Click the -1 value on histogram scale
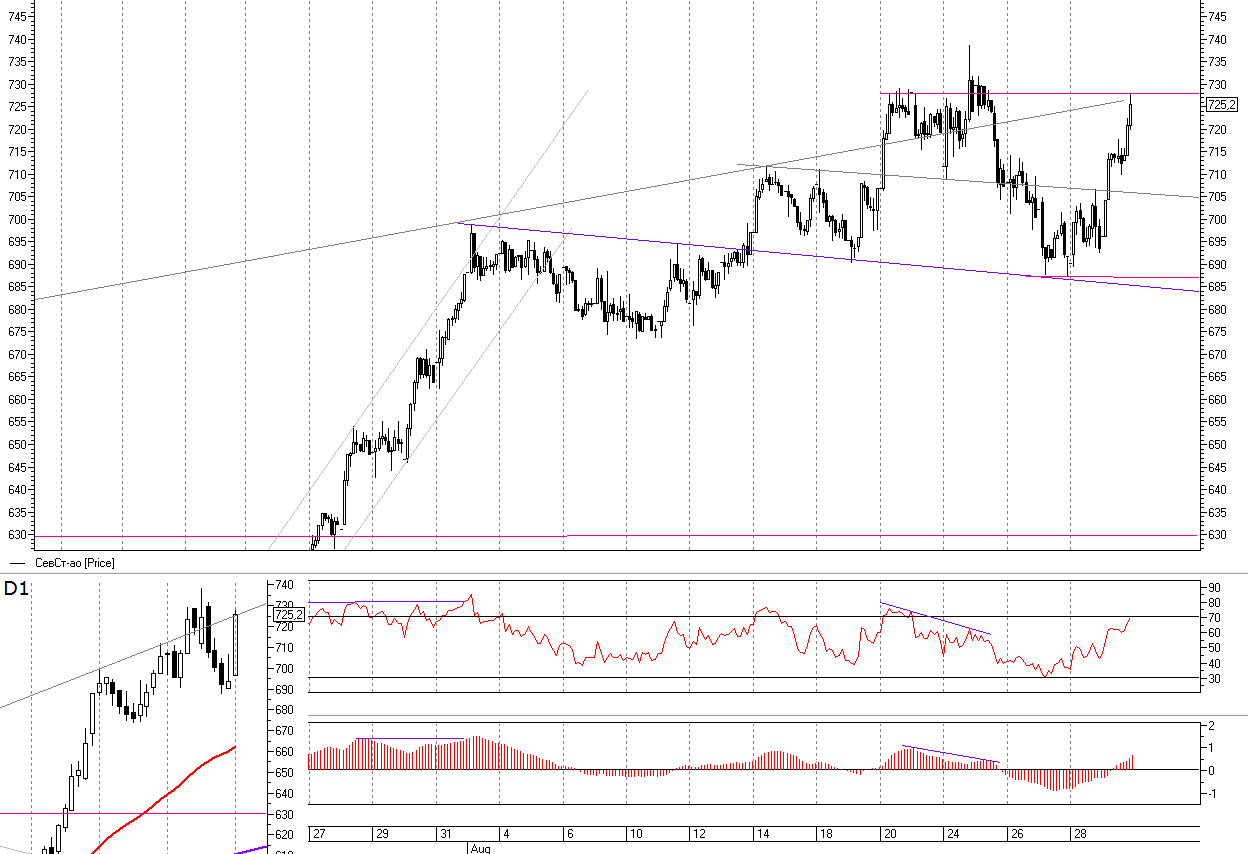Viewport: 1248px width, 854px height. [x=1211, y=794]
